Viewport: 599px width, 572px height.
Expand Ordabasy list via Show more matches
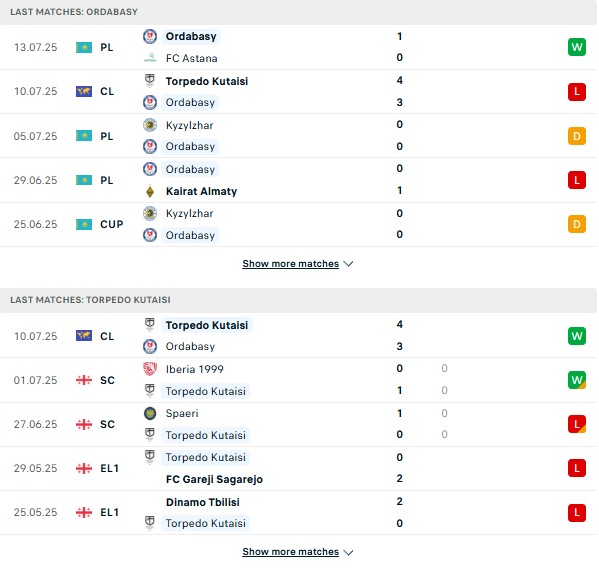(x=290, y=264)
